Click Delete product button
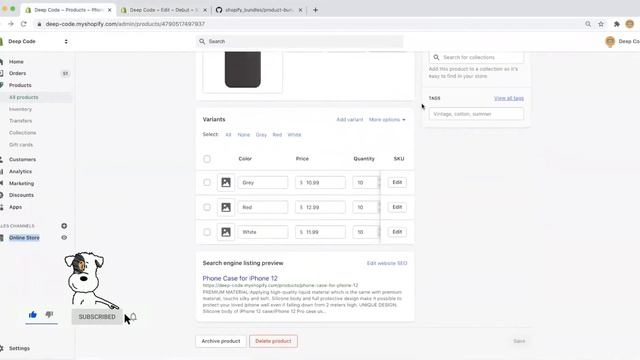This screenshot has width=640, height=360. click(273, 341)
